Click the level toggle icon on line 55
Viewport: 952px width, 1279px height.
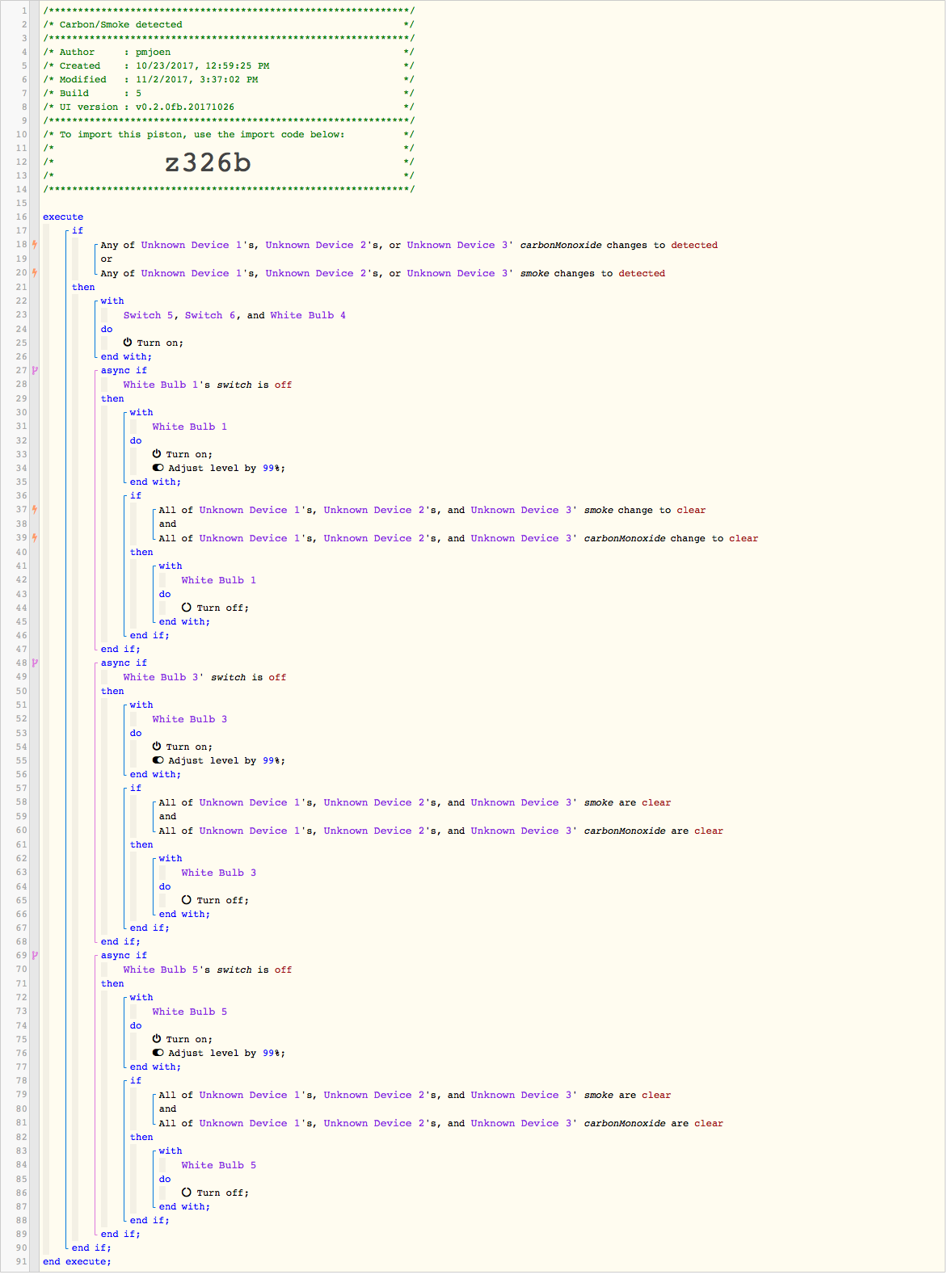[158, 760]
